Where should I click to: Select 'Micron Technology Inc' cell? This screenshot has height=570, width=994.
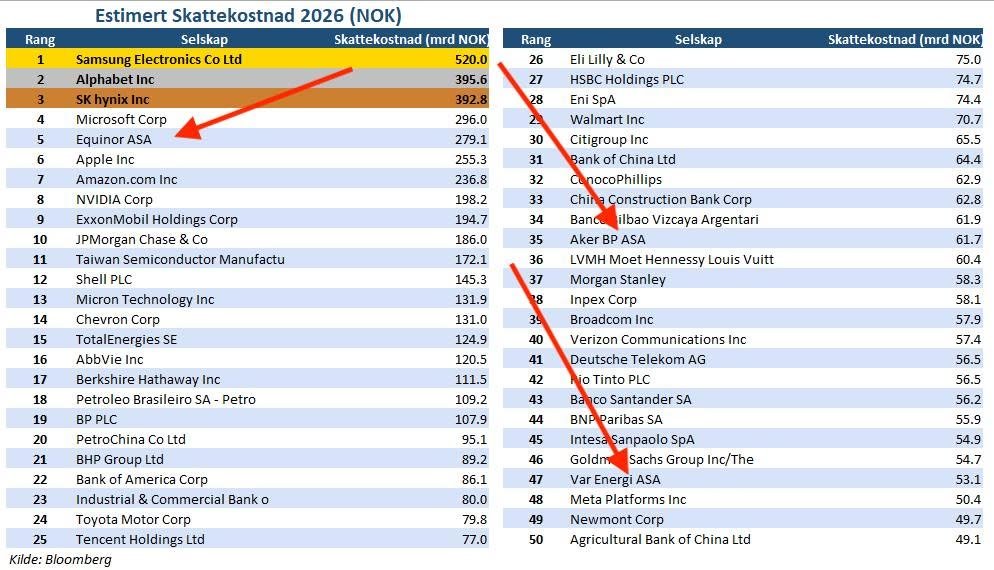[x=145, y=299]
